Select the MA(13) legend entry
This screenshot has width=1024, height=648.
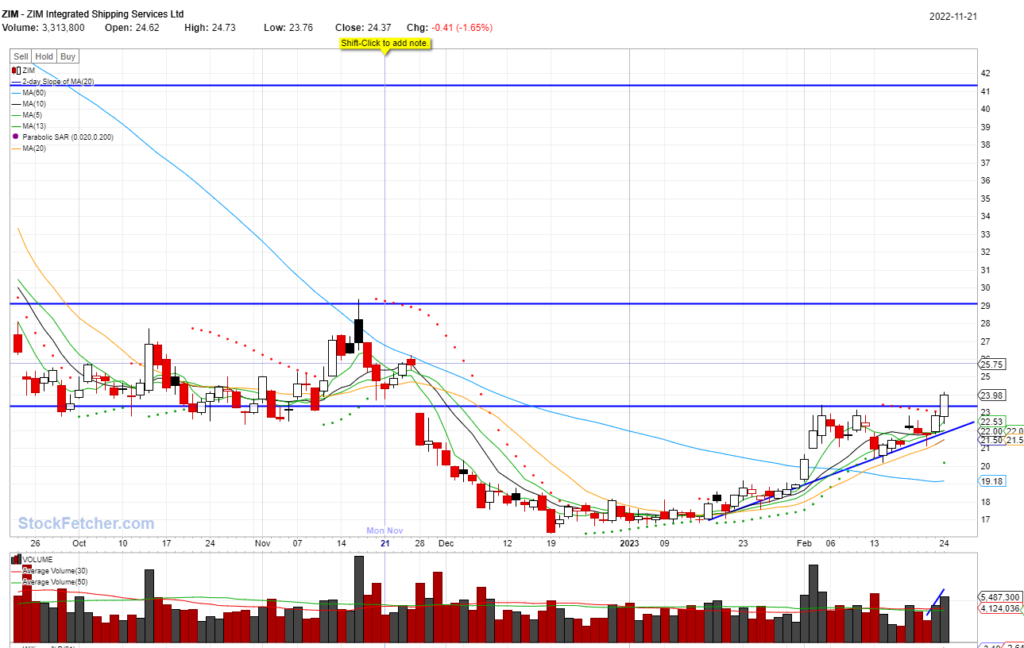29,126
